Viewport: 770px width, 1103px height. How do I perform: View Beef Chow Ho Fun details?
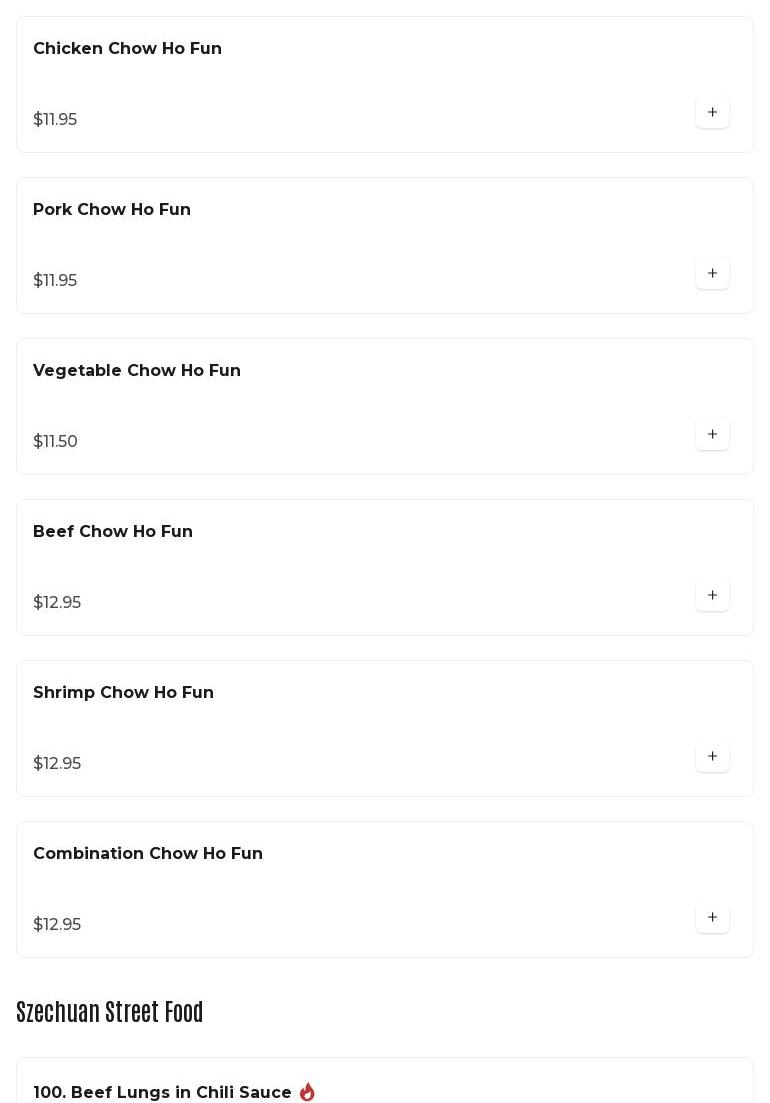click(x=113, y=532)
